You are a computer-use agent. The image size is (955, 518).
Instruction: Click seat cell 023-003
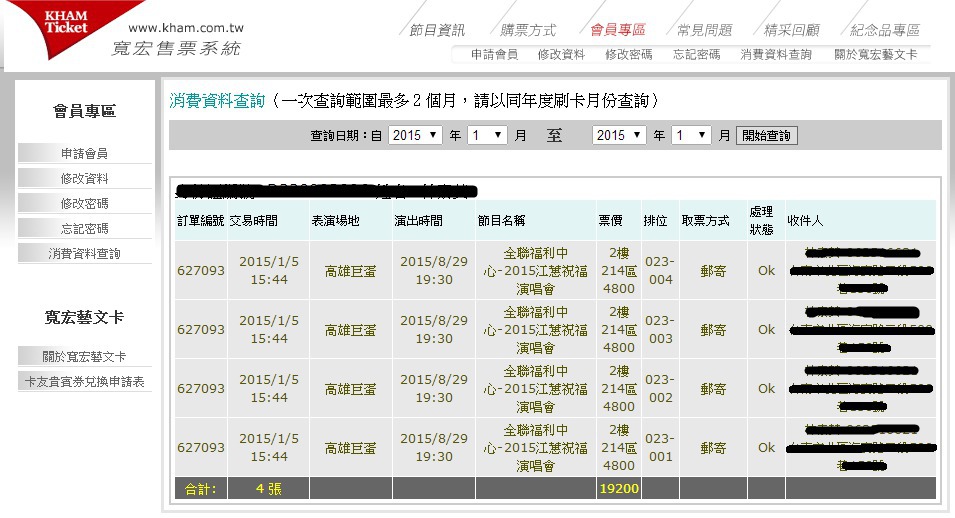click(660, 330)
